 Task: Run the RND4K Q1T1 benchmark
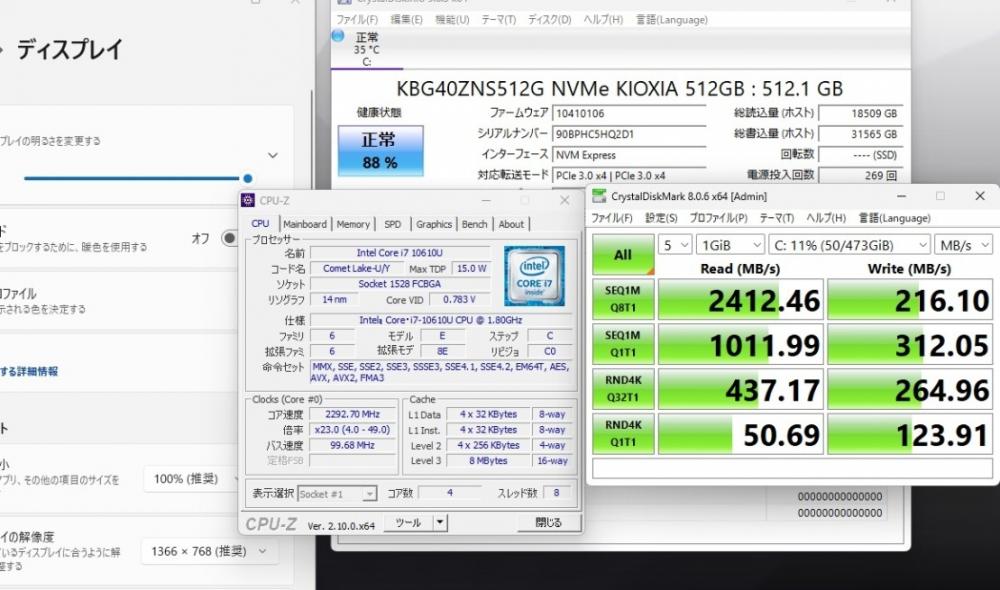pyautogui.click(x=623, y=433)
